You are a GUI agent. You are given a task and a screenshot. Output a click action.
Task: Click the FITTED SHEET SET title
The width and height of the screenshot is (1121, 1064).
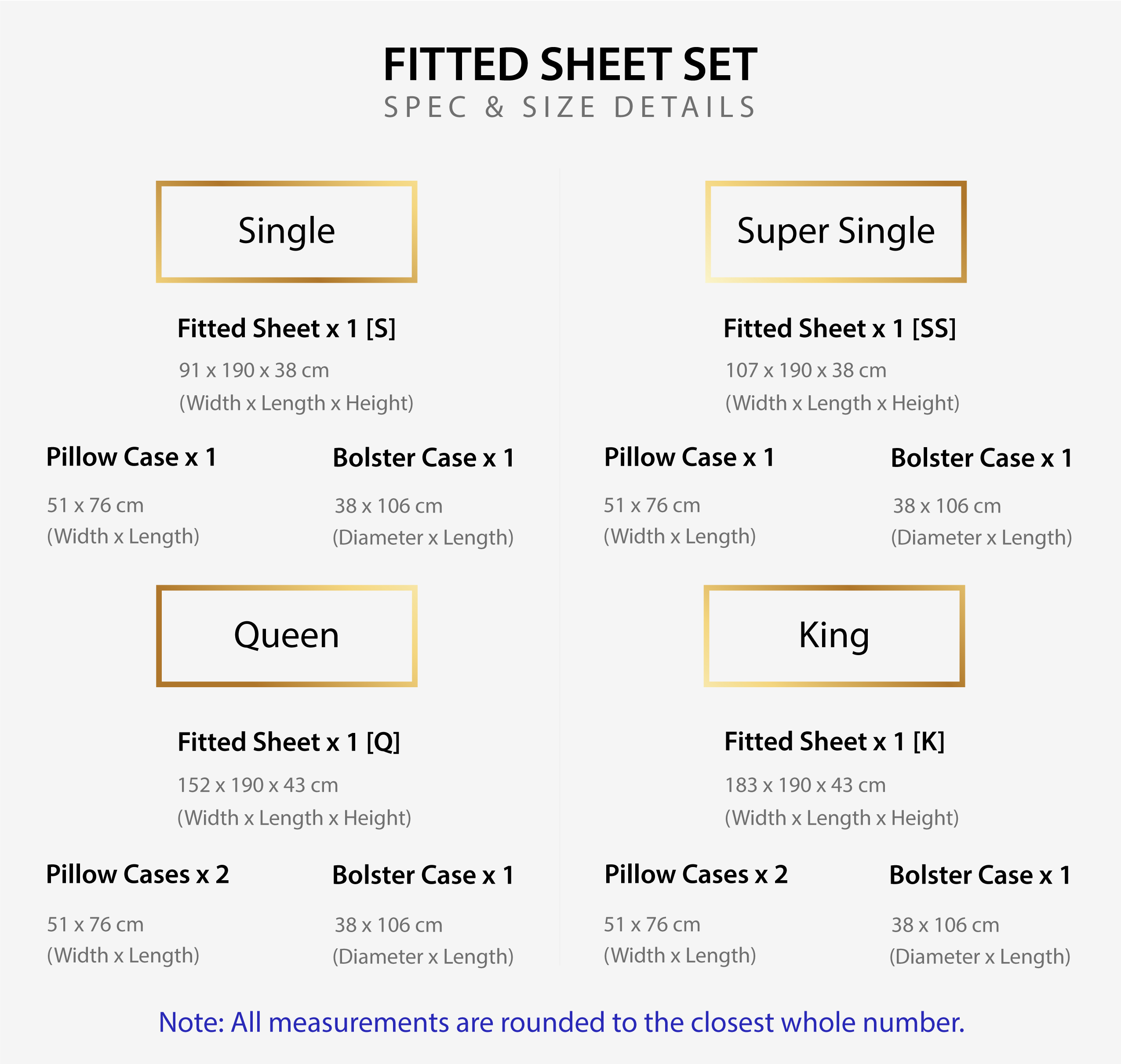pos(570,65)
